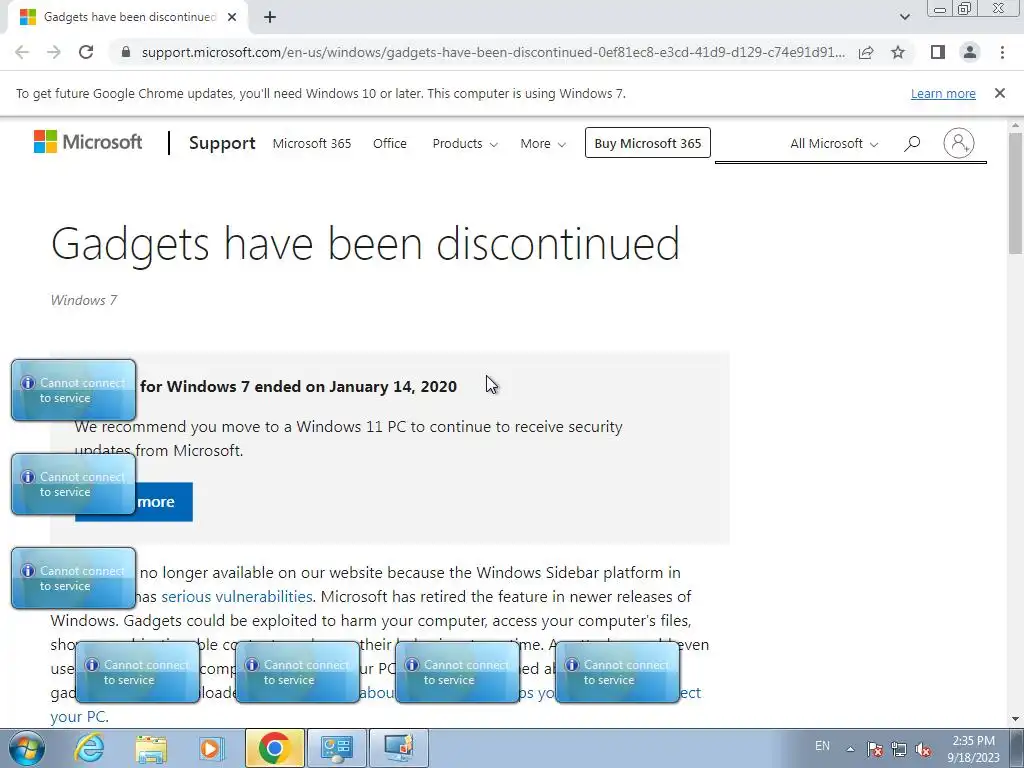
Task: Click the address bar URL field
Action: click(x=493, y=52)
